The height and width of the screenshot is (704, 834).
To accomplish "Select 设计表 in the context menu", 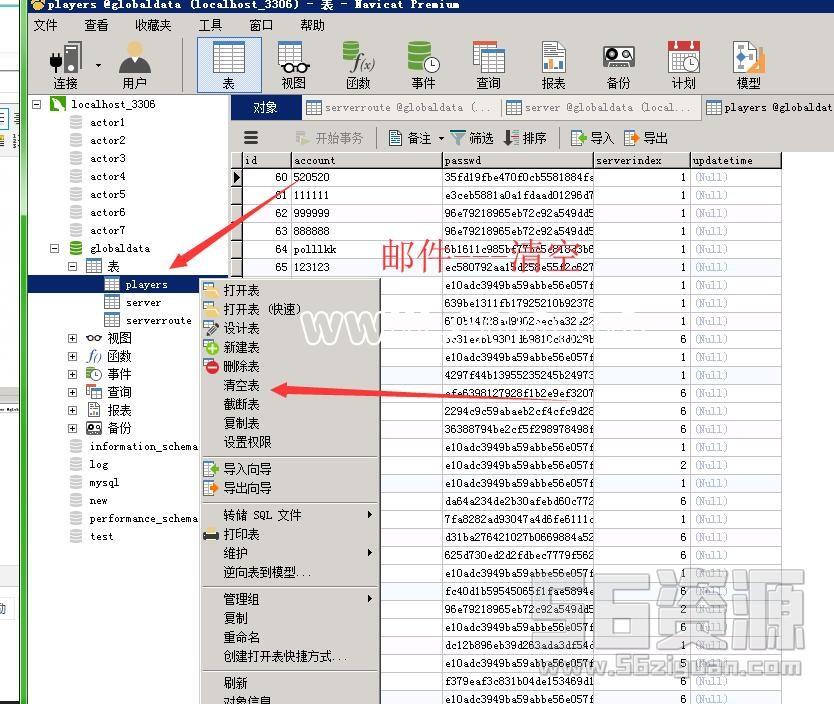I will pyautogui.click(x=241, y=328).
